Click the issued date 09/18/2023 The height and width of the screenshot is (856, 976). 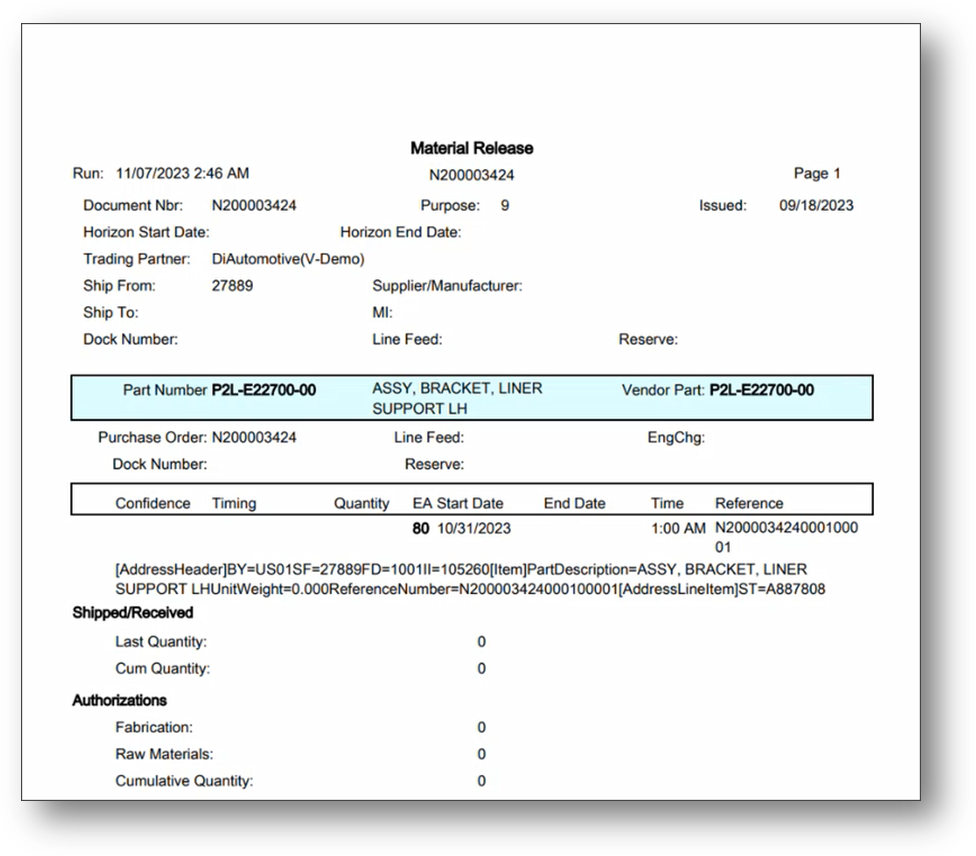tap(816, 205)
